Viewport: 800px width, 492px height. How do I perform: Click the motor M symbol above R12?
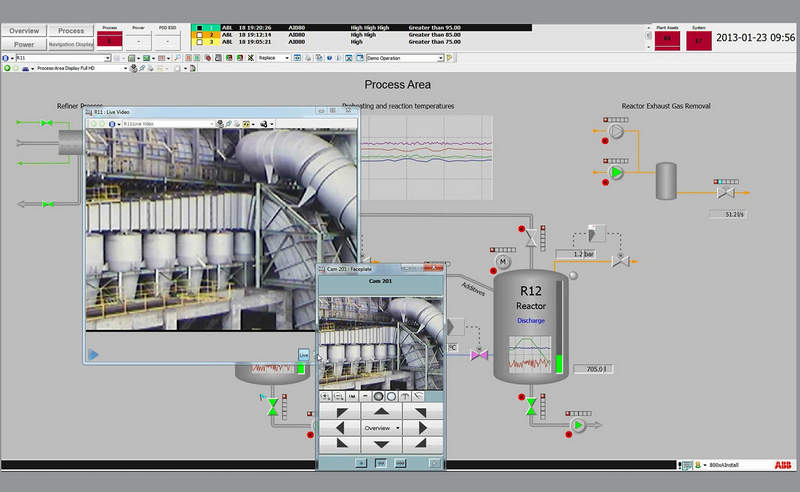(x=503, y=262)
